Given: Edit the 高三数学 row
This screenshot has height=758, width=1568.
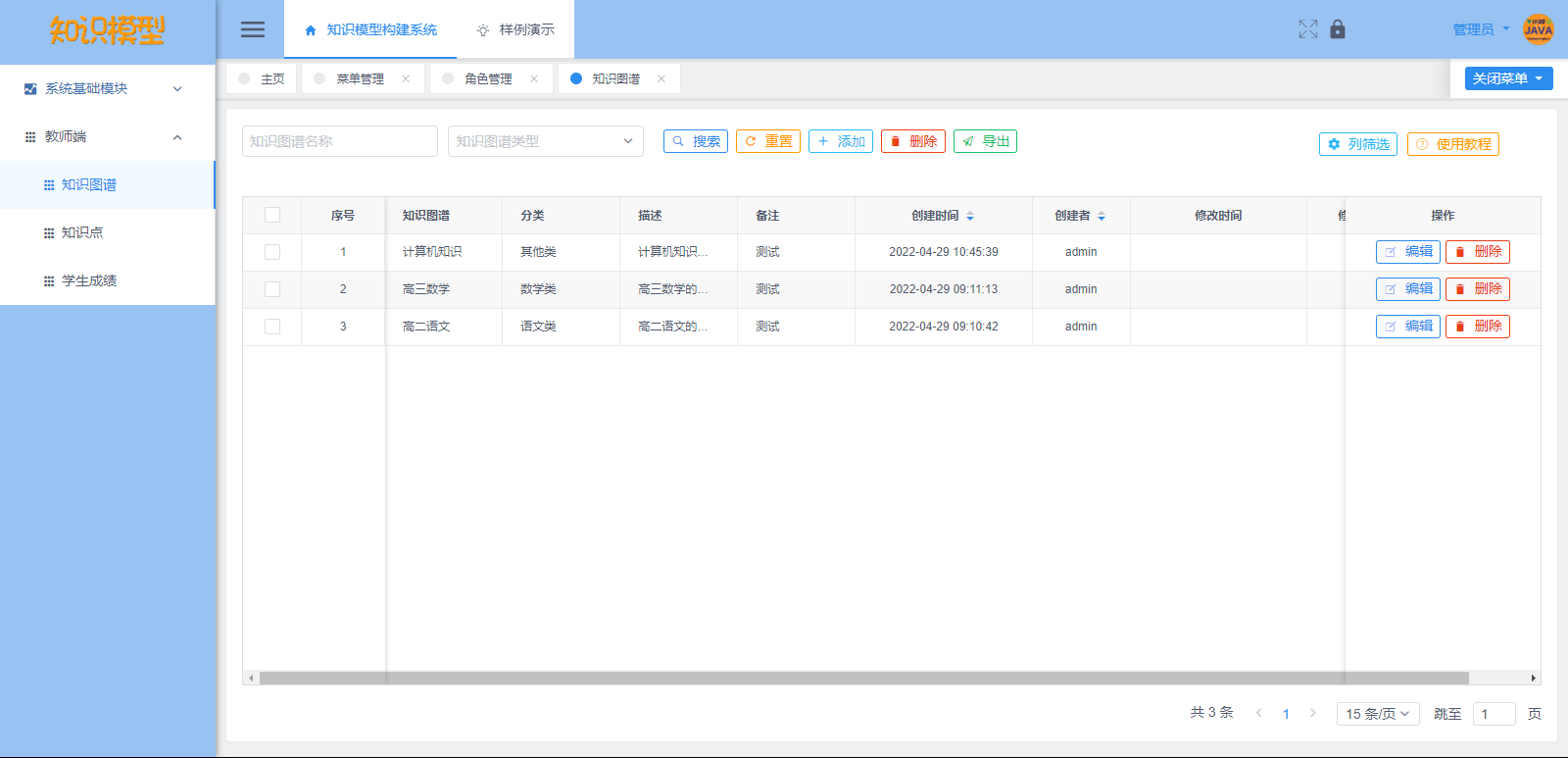Looking at the screenshot, I should (x=1407, y=289).
